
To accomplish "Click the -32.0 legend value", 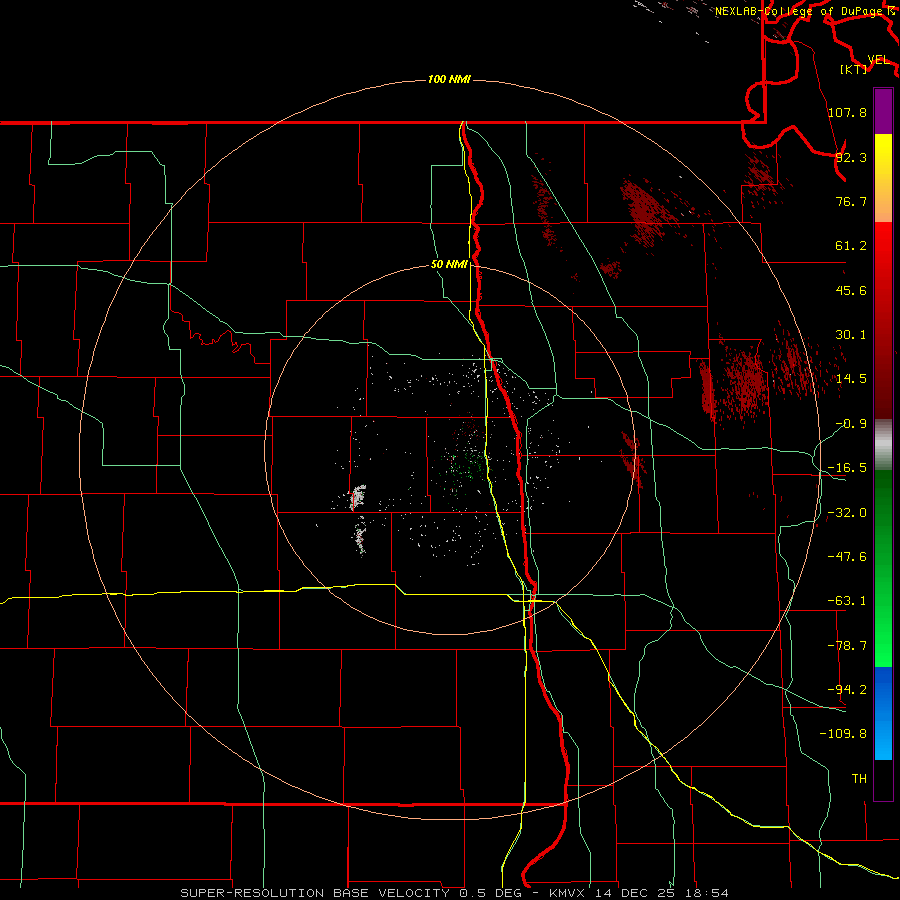I will tap(847, 513).
